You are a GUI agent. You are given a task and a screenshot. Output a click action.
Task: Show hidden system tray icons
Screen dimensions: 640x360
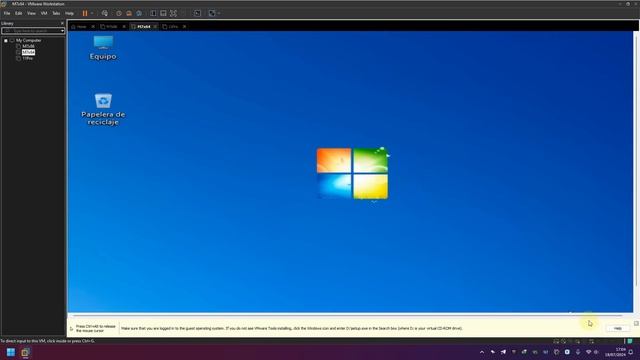(x=482, y=352)
